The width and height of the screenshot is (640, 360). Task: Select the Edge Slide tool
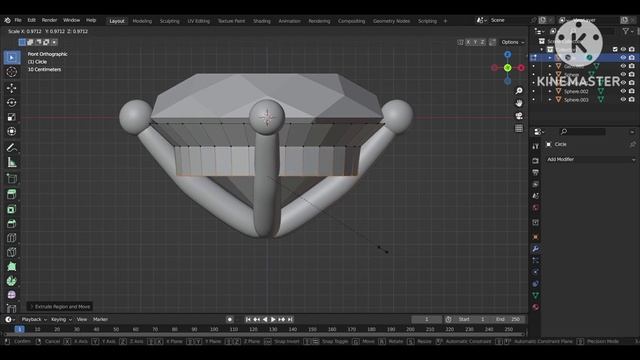pos(11,308)
